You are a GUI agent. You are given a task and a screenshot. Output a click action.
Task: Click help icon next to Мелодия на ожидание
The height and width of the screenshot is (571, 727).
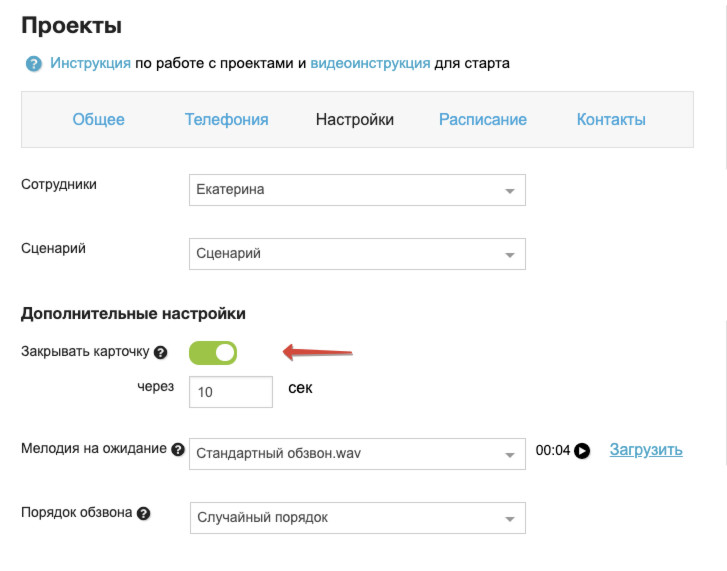[x=178, y=450]
